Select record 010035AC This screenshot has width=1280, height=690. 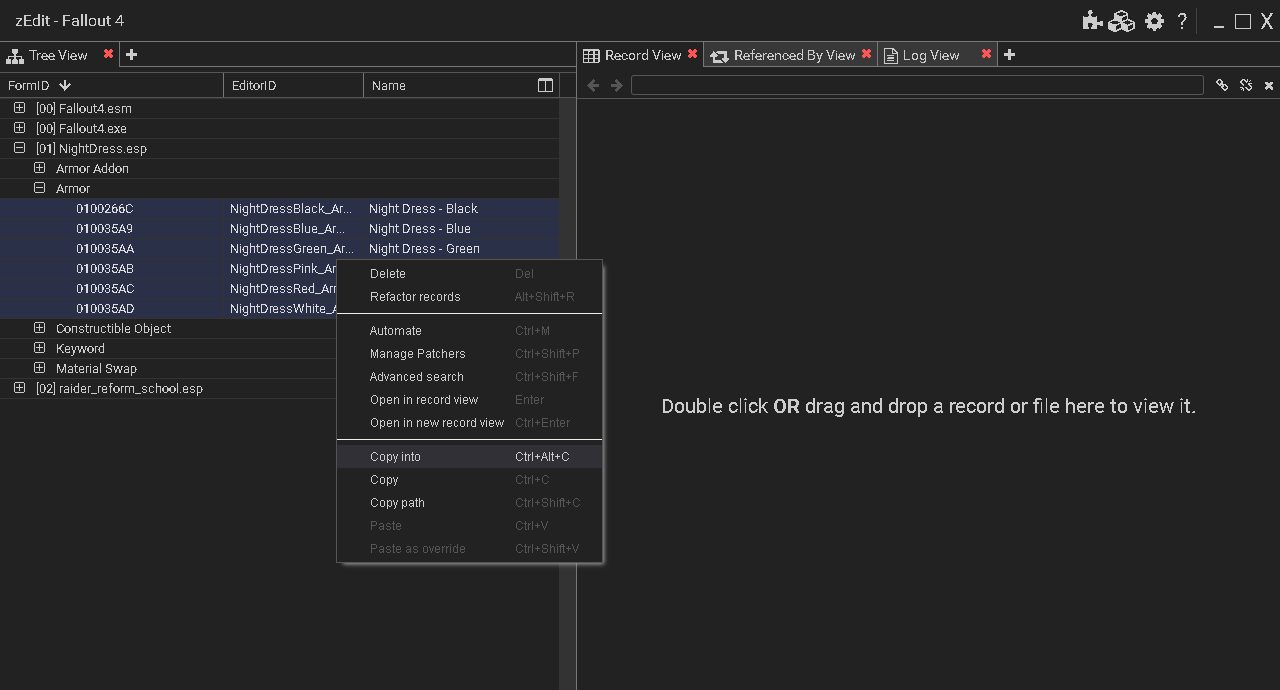pyautogui.click(x=168, y=288)
